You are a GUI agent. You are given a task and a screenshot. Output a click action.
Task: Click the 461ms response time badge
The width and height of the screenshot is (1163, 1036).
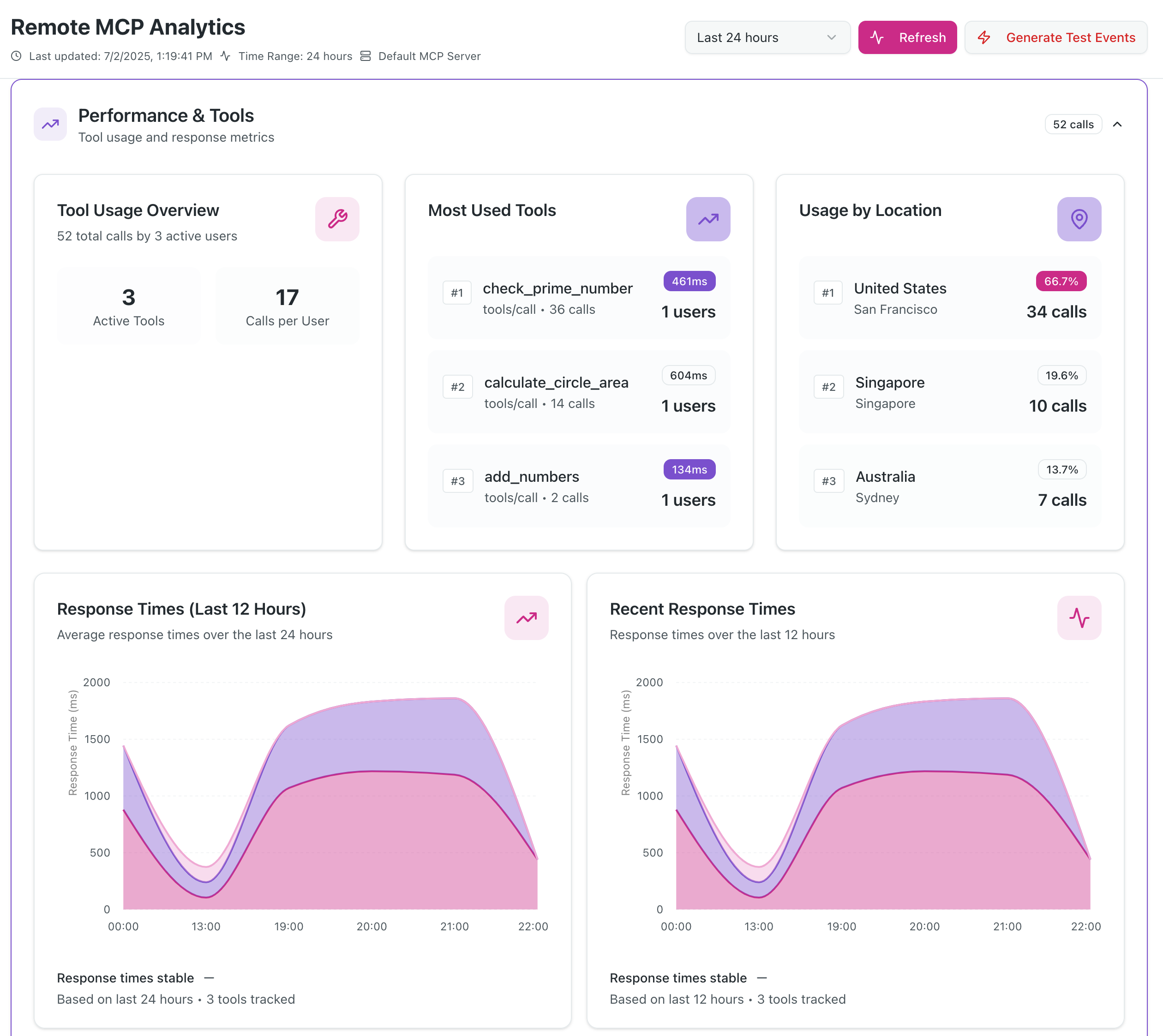click(x=689, y=281)
